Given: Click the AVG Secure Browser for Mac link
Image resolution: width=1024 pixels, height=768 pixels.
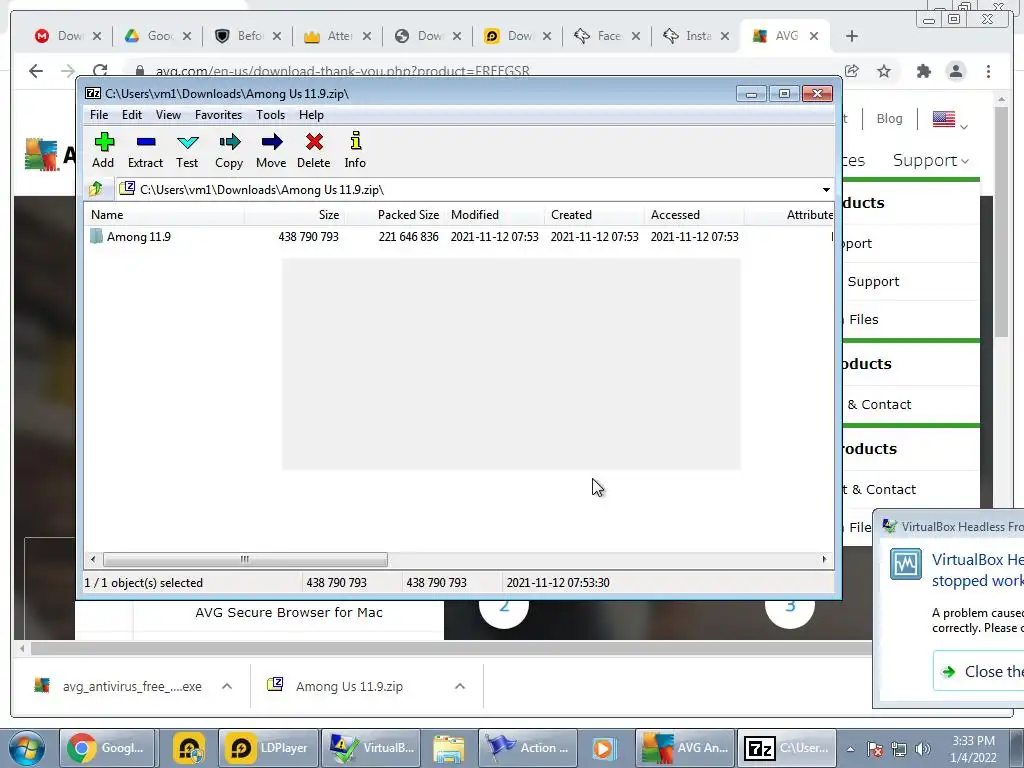Looking at the screenshot, I should [x=289, y=613].
